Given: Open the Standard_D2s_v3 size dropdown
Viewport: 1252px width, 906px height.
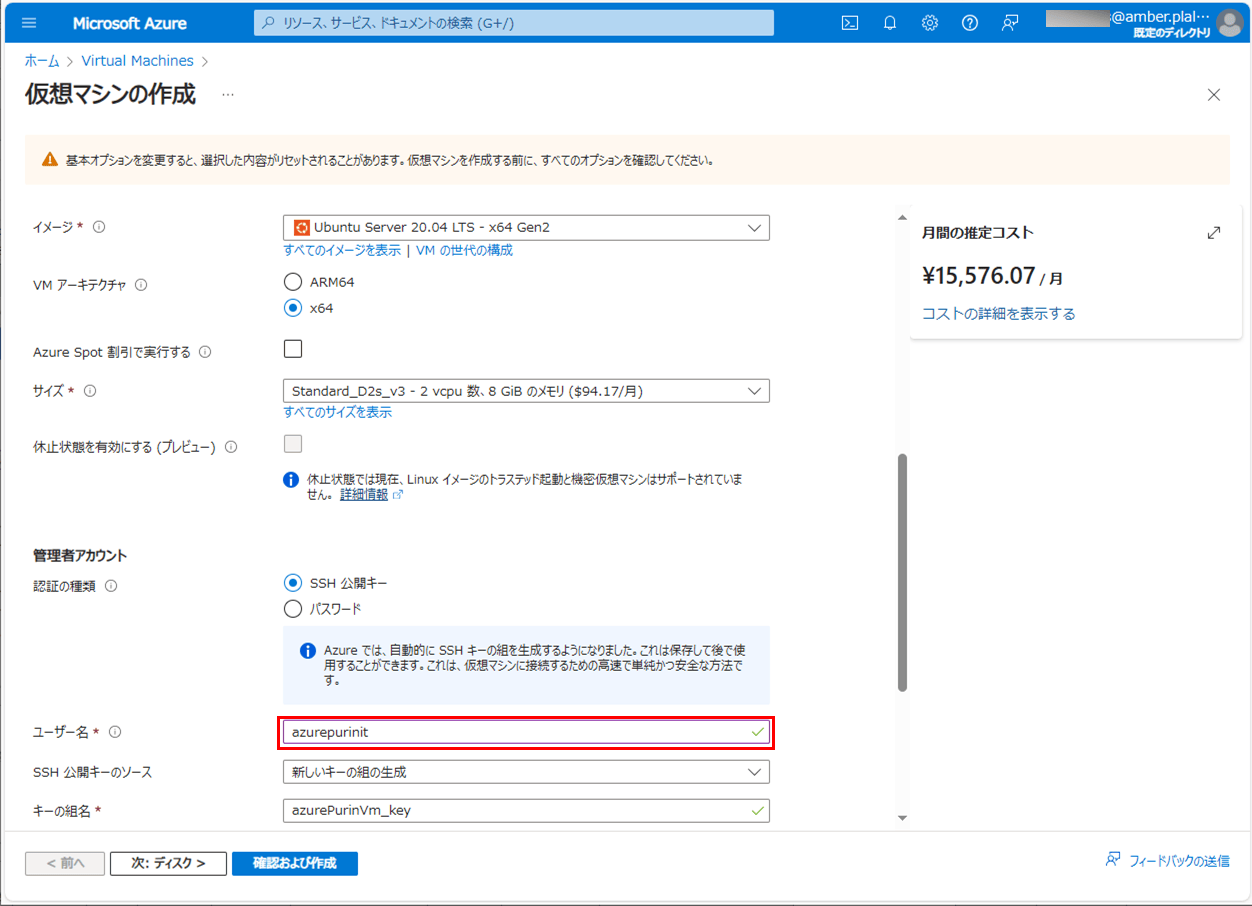Looking at the screenshot, I should pos(526,391).
